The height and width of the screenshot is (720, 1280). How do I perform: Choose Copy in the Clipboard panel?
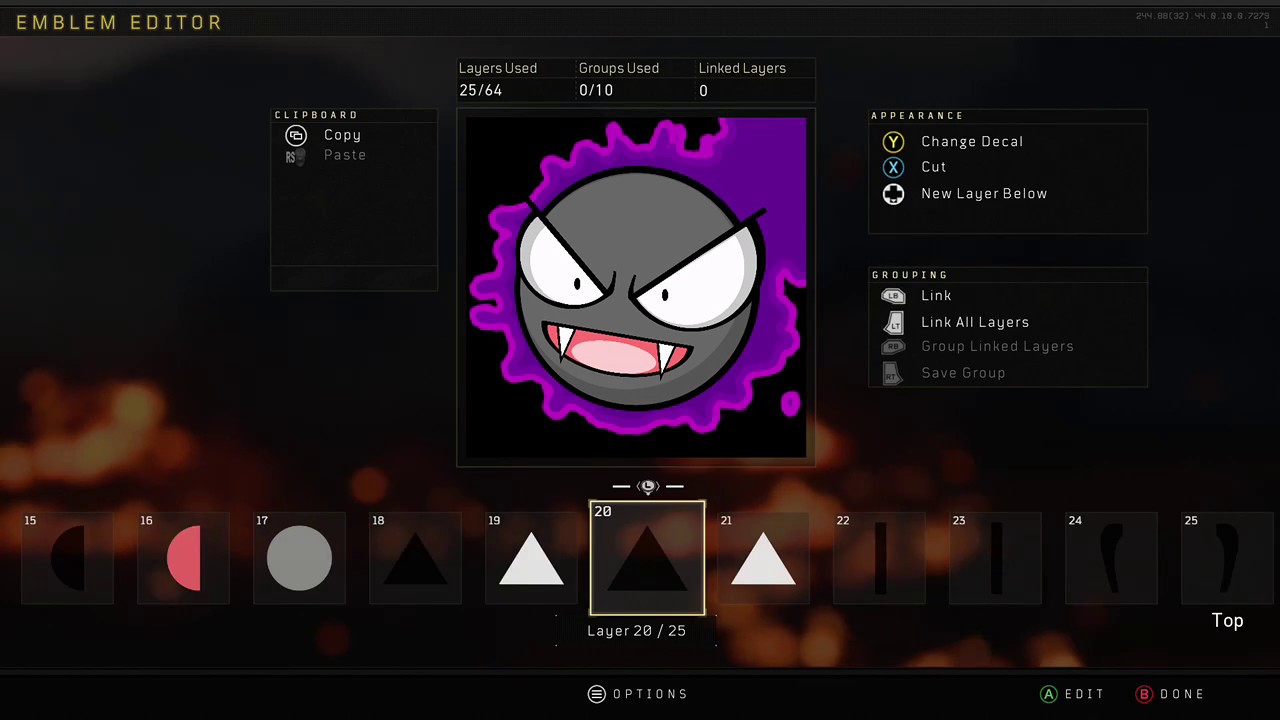pos(342,135)
